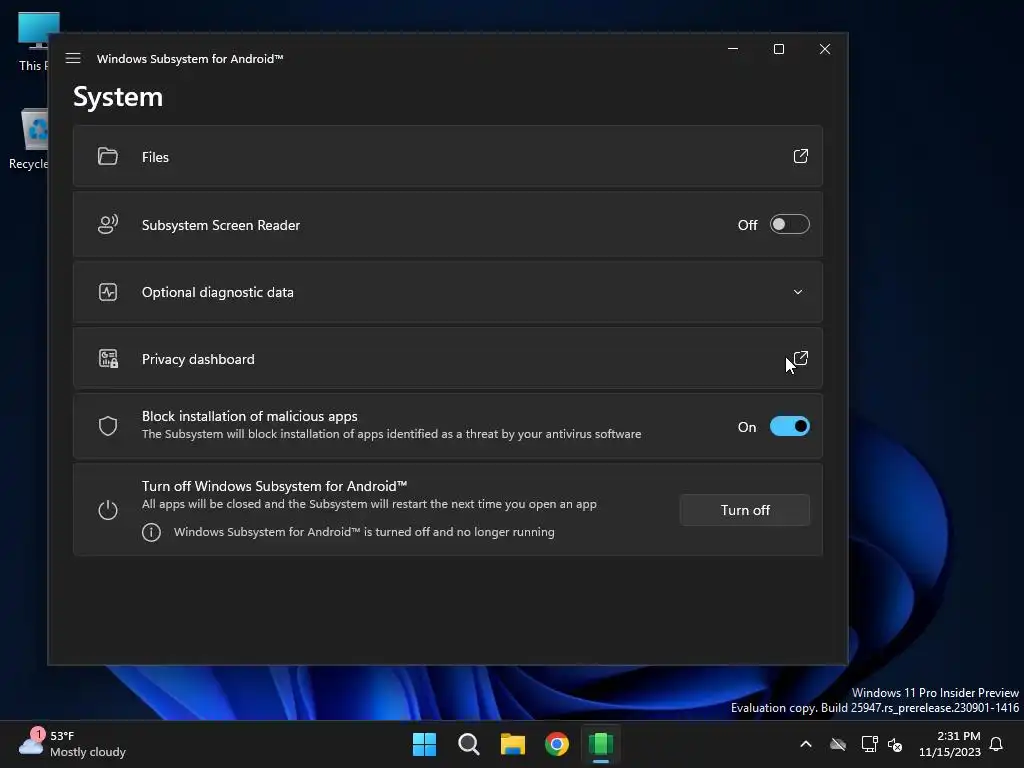This screenshot has width=1024, height=768.
Task: Maximize the Windows Subsystem for Android window
Action: click(x=778, y=49)
